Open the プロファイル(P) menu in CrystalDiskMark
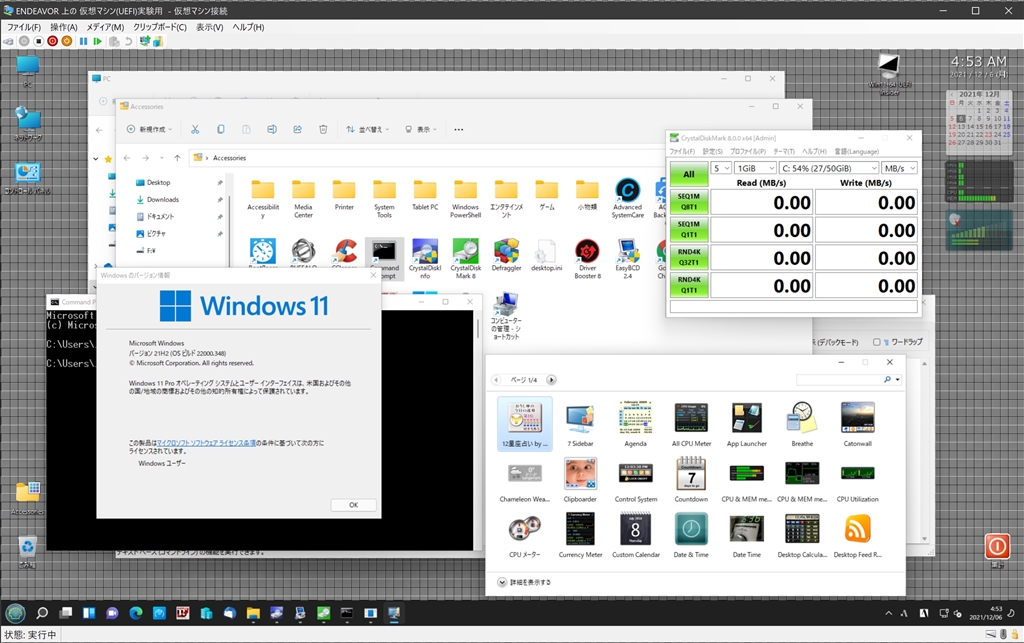The width and height of the screenshot is (1024, 643). pyautogui.click(x=747, y=151)
